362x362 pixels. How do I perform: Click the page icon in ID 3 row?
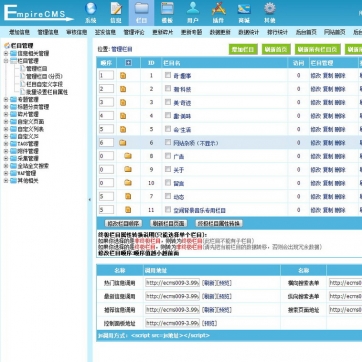[123, 102]
